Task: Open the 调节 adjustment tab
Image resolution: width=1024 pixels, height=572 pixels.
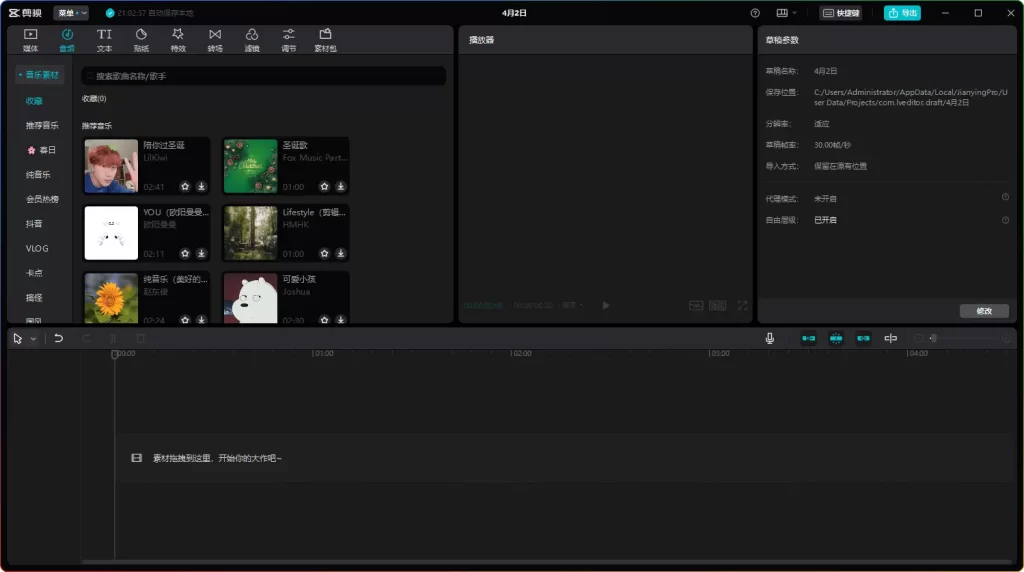Action: 288,40
